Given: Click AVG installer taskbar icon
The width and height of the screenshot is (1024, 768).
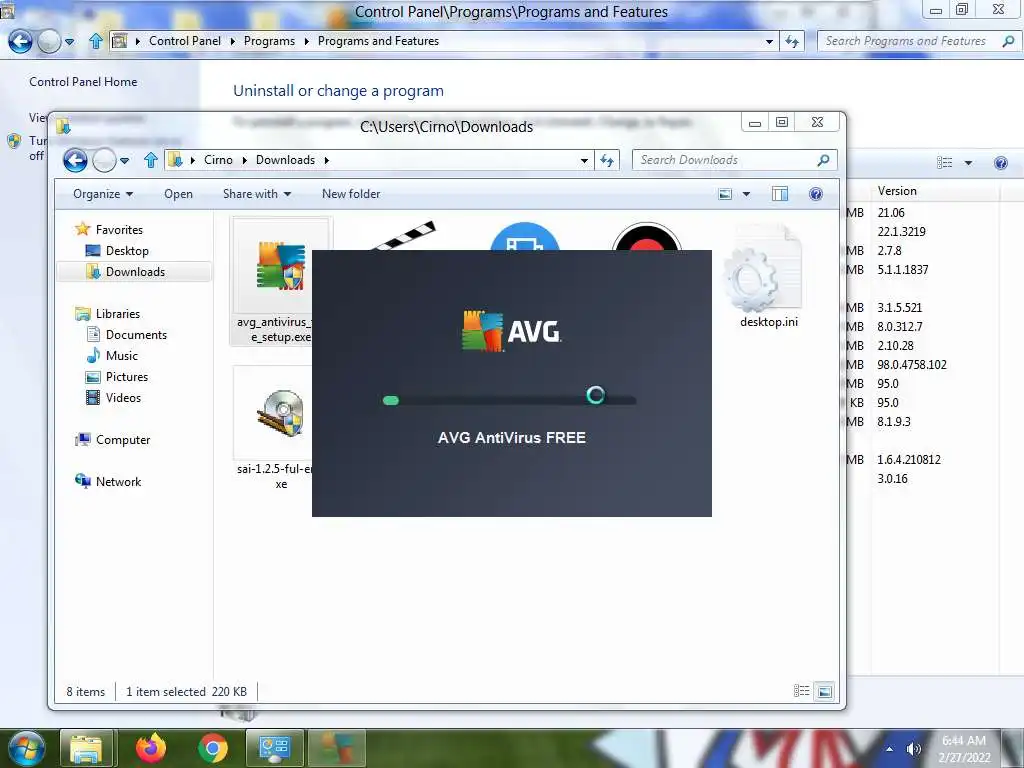Looking at the screenshot, I should [336, 748].
